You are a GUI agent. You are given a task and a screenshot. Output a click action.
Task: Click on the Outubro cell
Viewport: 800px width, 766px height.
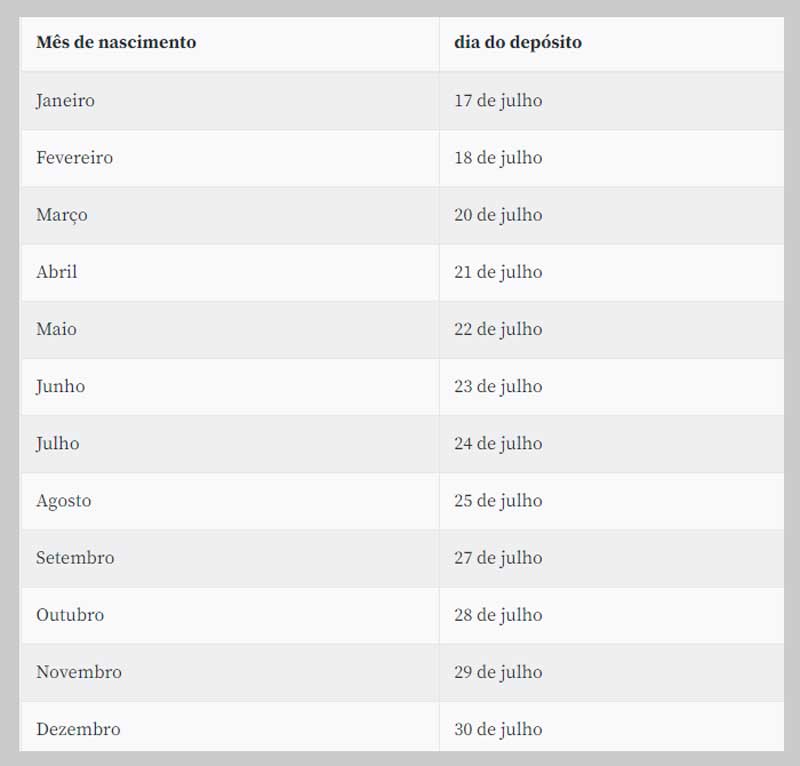point(70,615)
